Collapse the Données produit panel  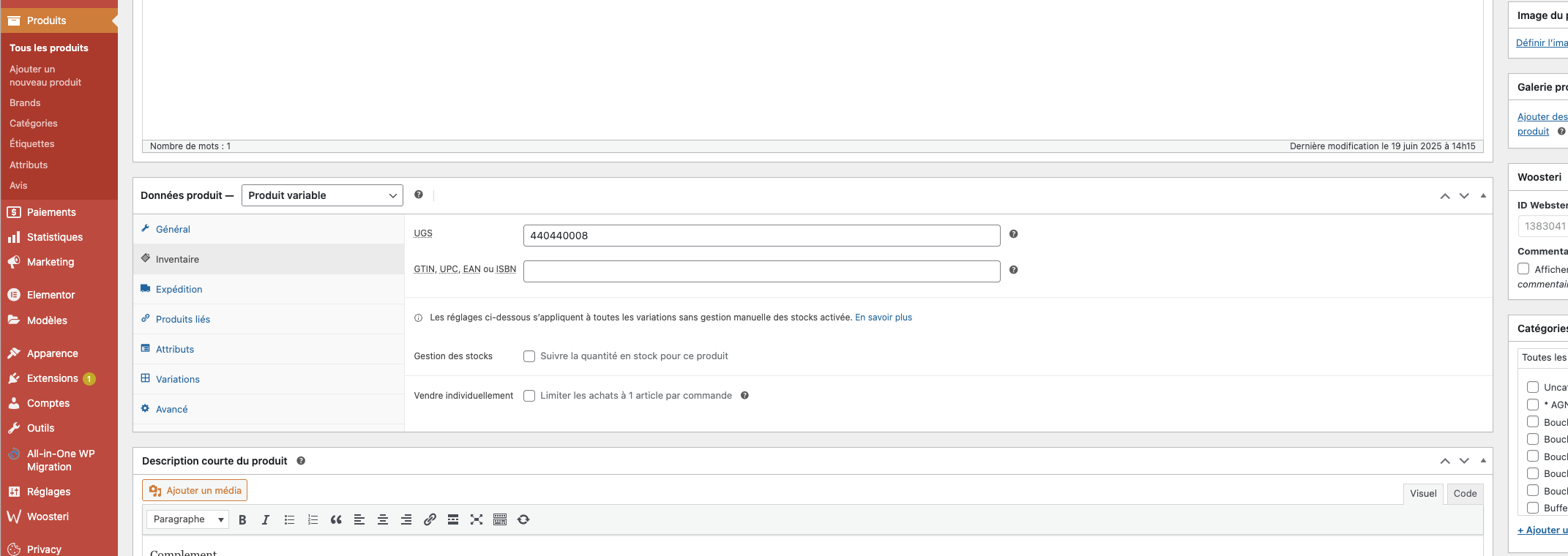coord(1483,195)
